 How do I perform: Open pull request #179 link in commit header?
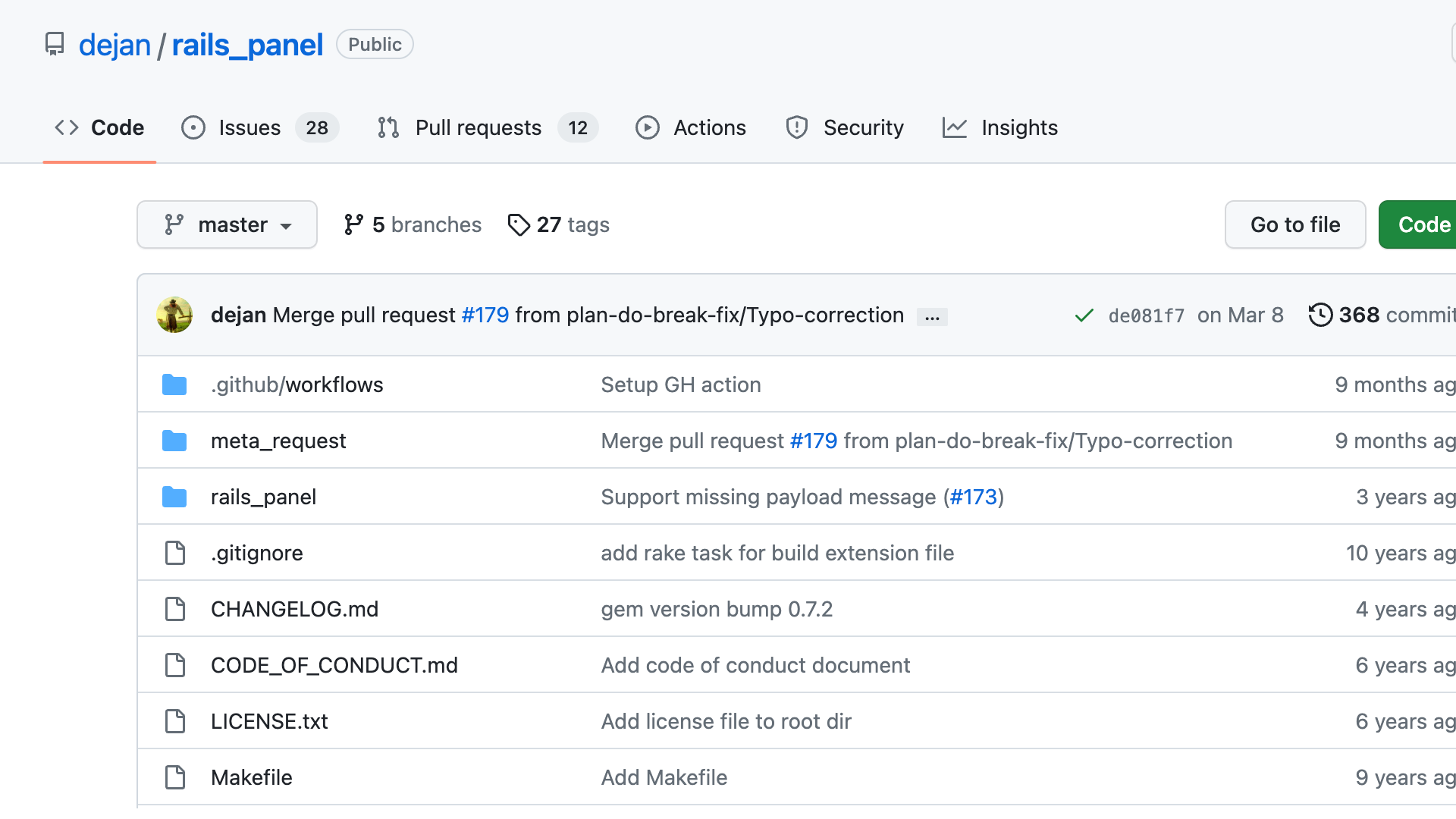coord(485,315)
